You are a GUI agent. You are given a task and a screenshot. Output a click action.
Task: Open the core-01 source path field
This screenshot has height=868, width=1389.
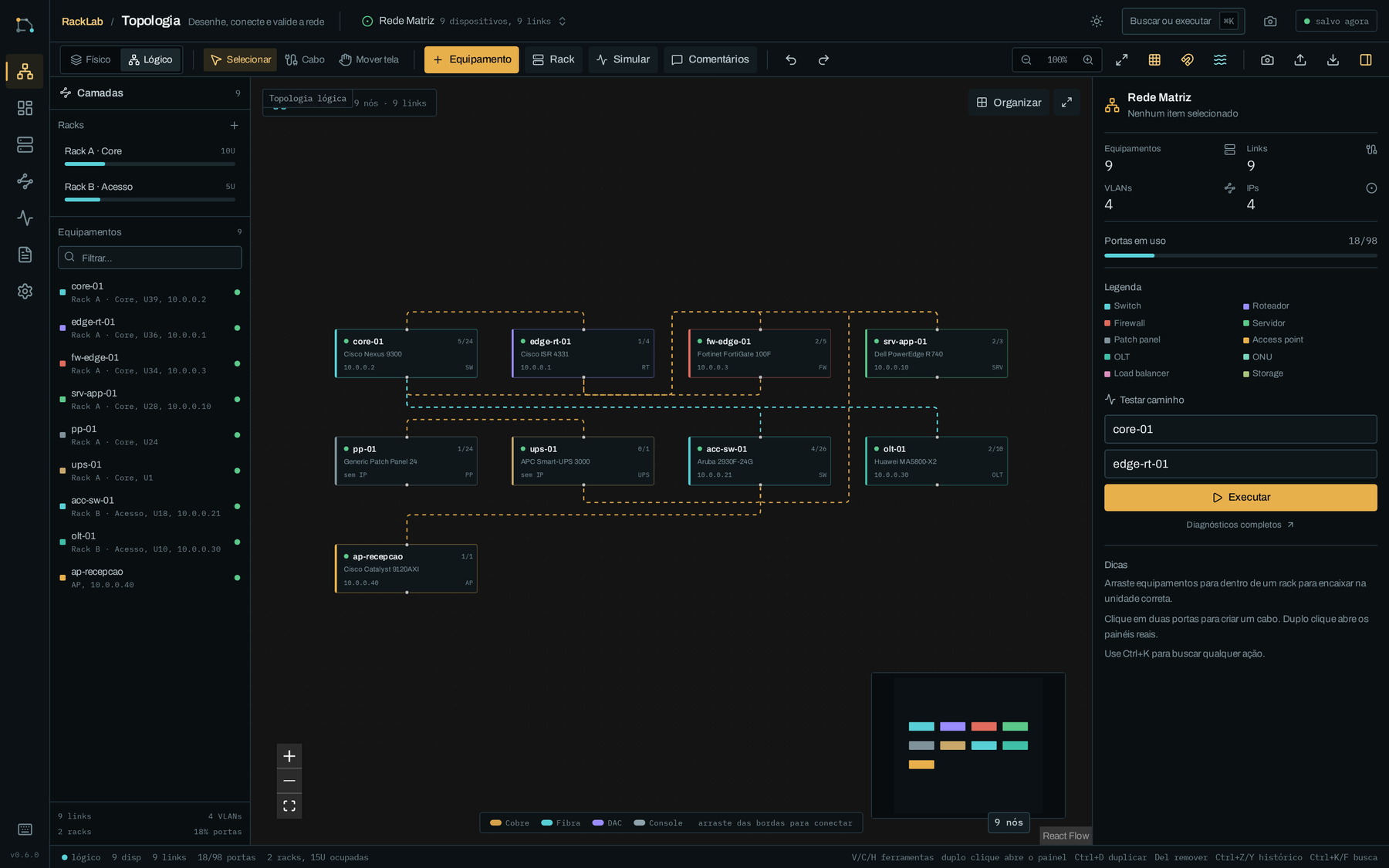click(1240, 429)
